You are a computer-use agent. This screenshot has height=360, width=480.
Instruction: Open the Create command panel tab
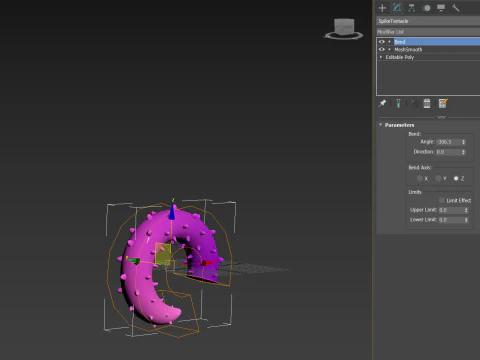click(382, 8)
